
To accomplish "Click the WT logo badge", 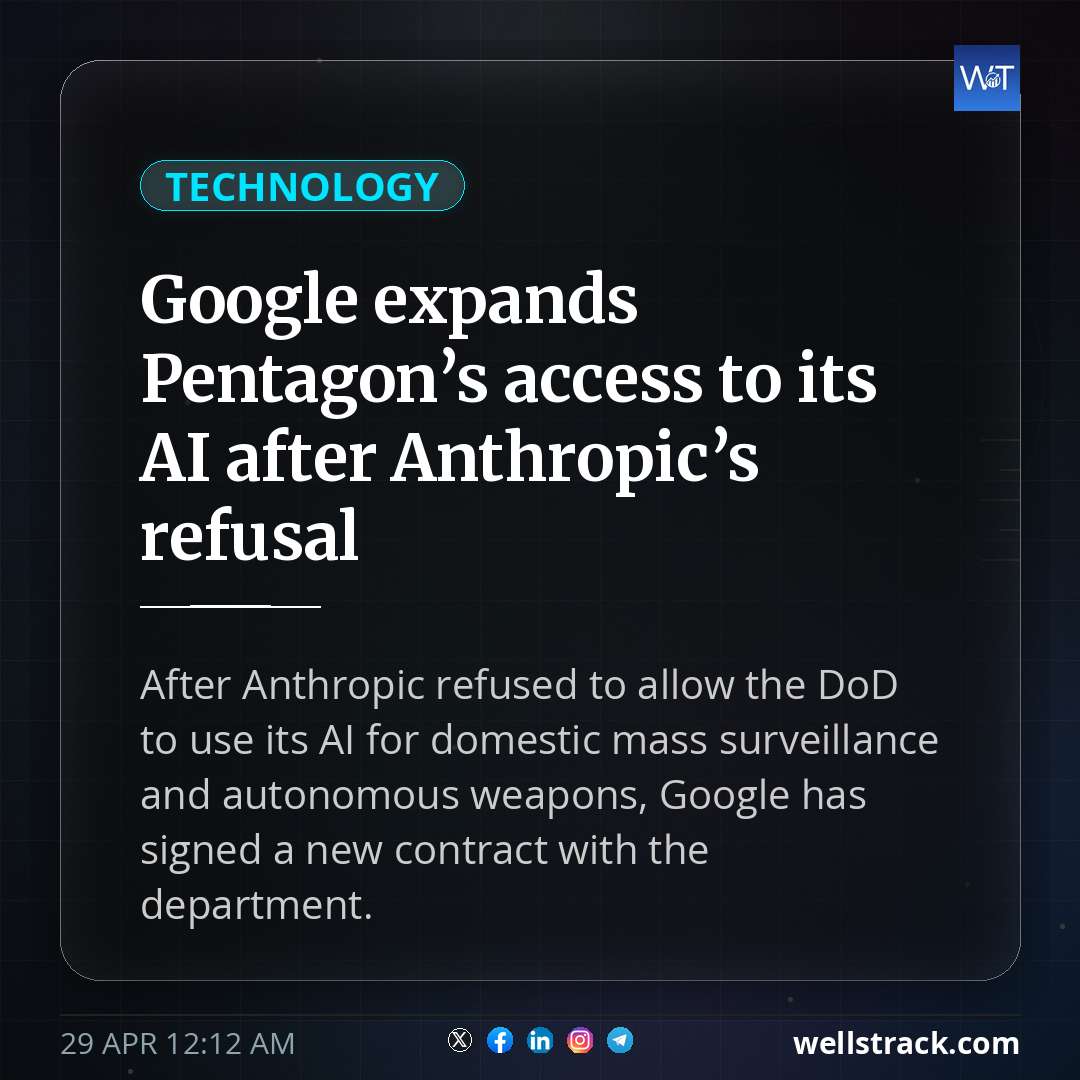I will [986, 78].
